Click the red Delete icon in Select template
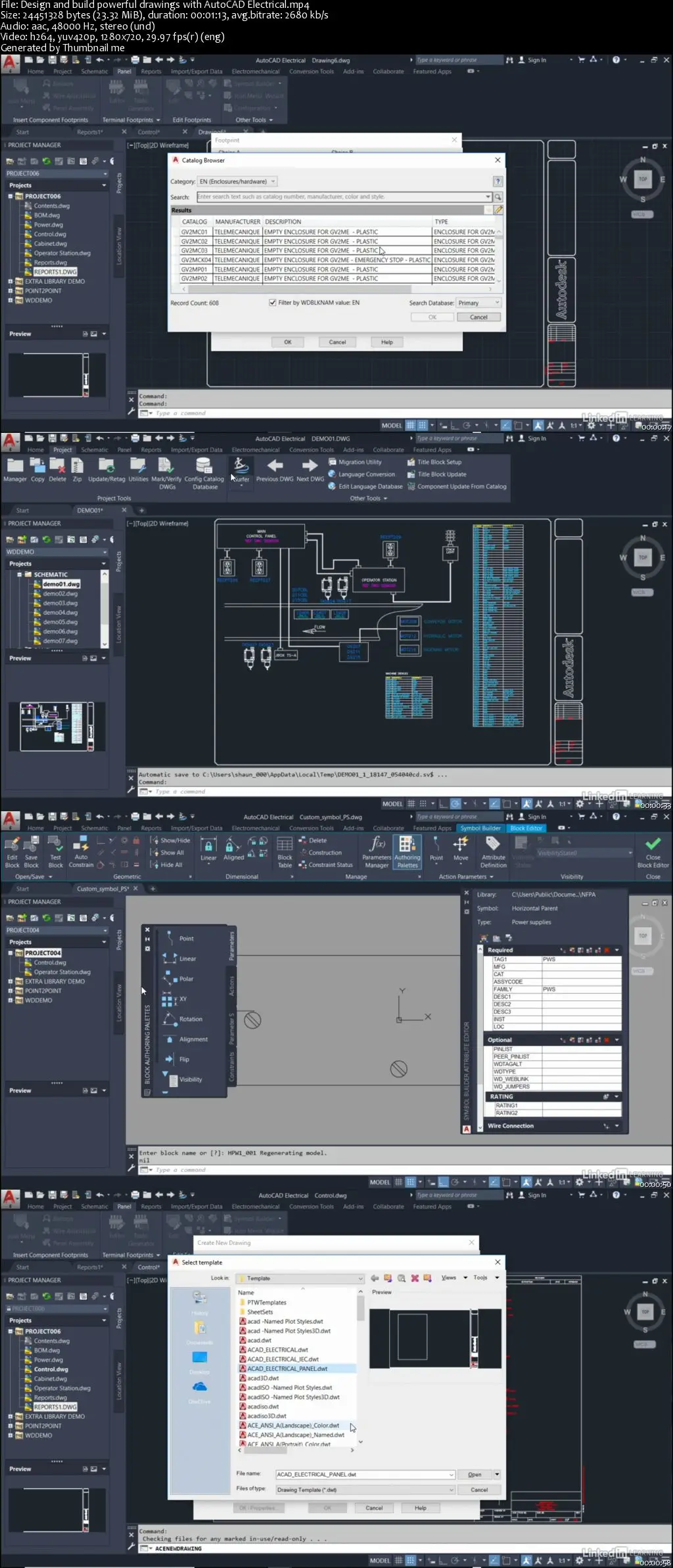The width and height of the screenshot is (673, 1568). 415,1278
